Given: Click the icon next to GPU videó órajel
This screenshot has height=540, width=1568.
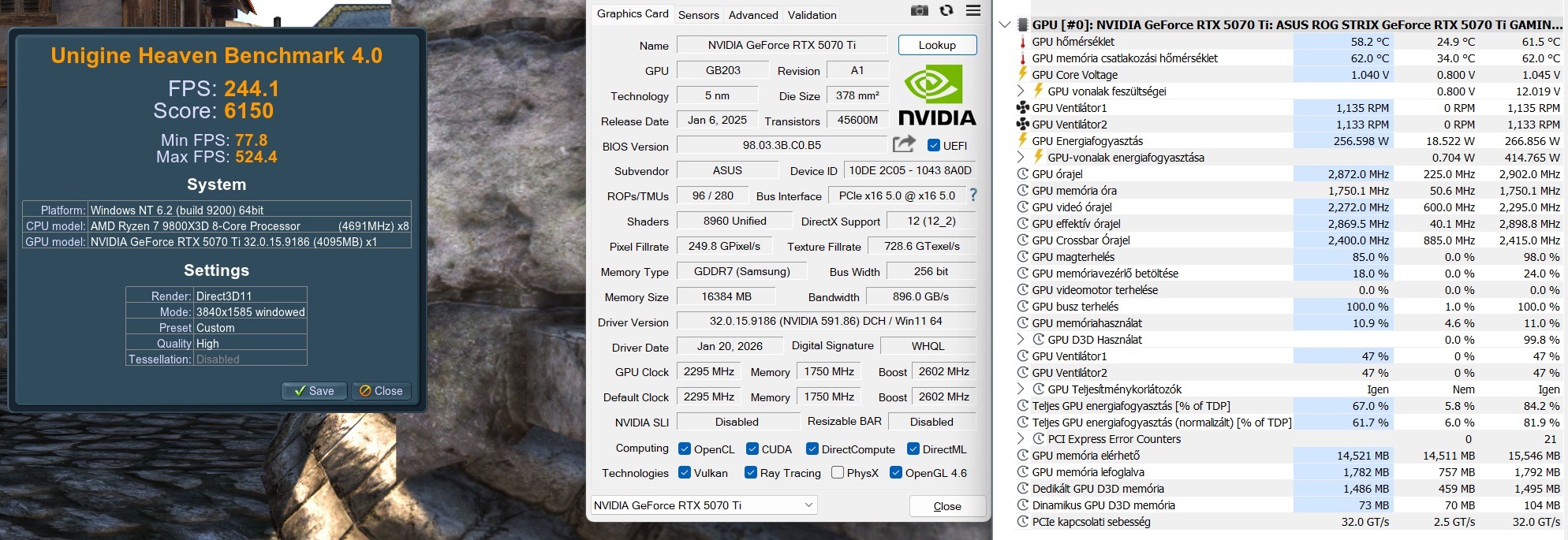Looking at the screenshot, I should pyautogui.click(x=1023, y=207).
